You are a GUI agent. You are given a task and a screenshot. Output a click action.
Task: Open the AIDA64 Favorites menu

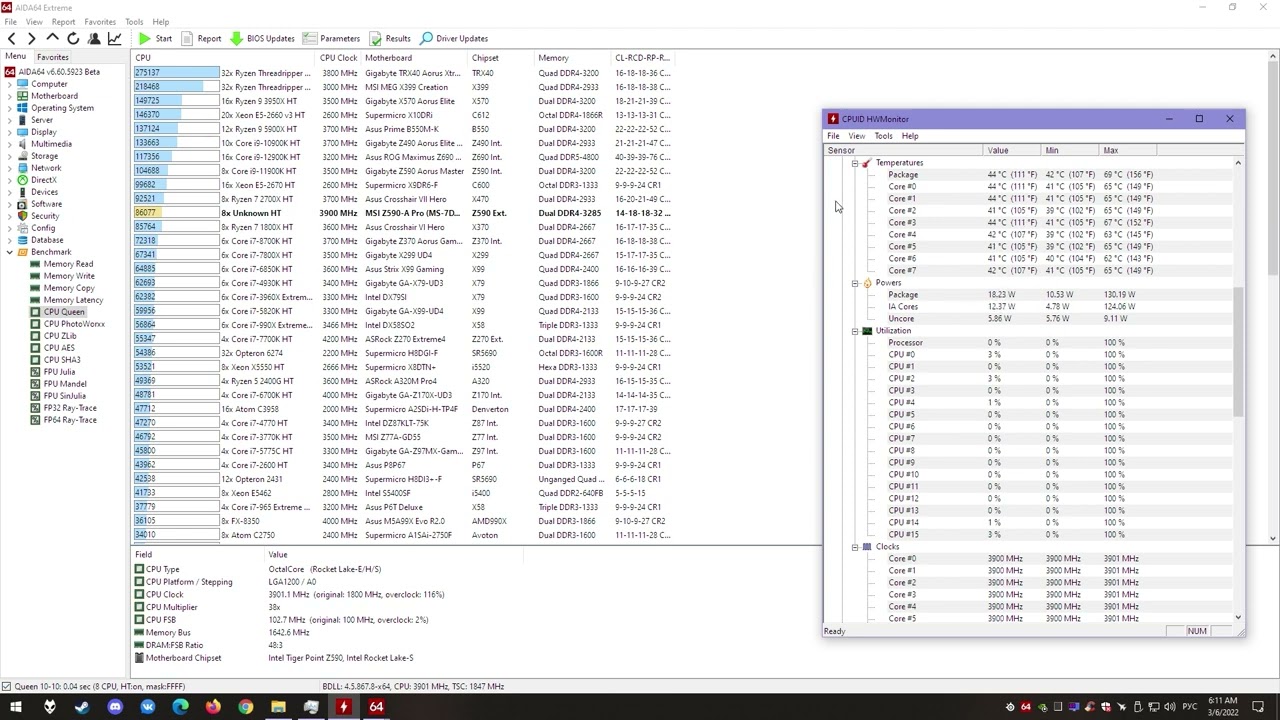click(100, 21)
